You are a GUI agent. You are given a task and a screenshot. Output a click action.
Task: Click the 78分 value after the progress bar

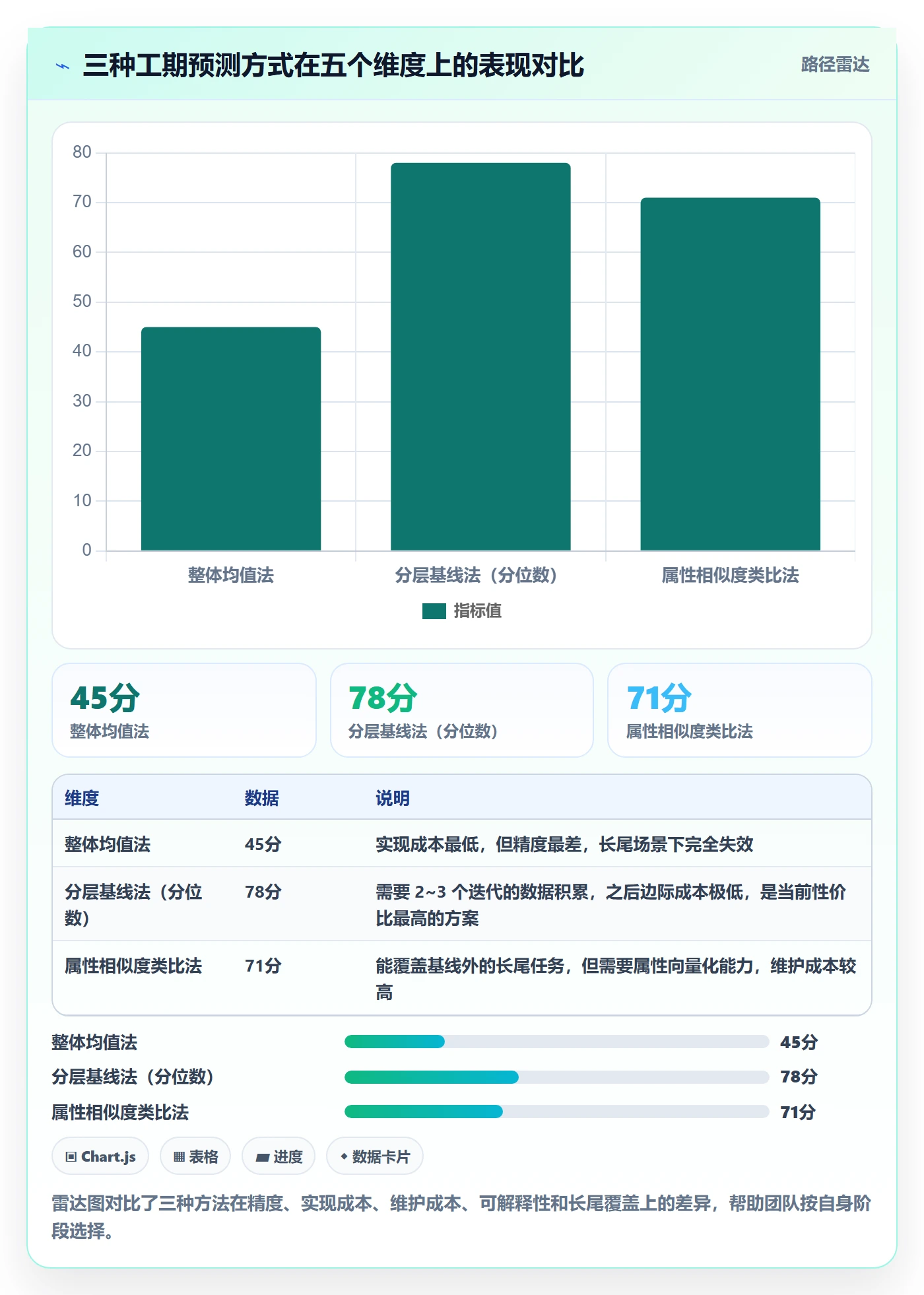799,1077
